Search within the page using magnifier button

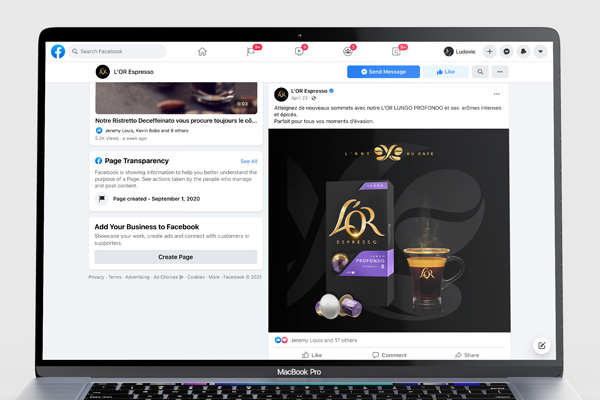click(x=480, y=72)
